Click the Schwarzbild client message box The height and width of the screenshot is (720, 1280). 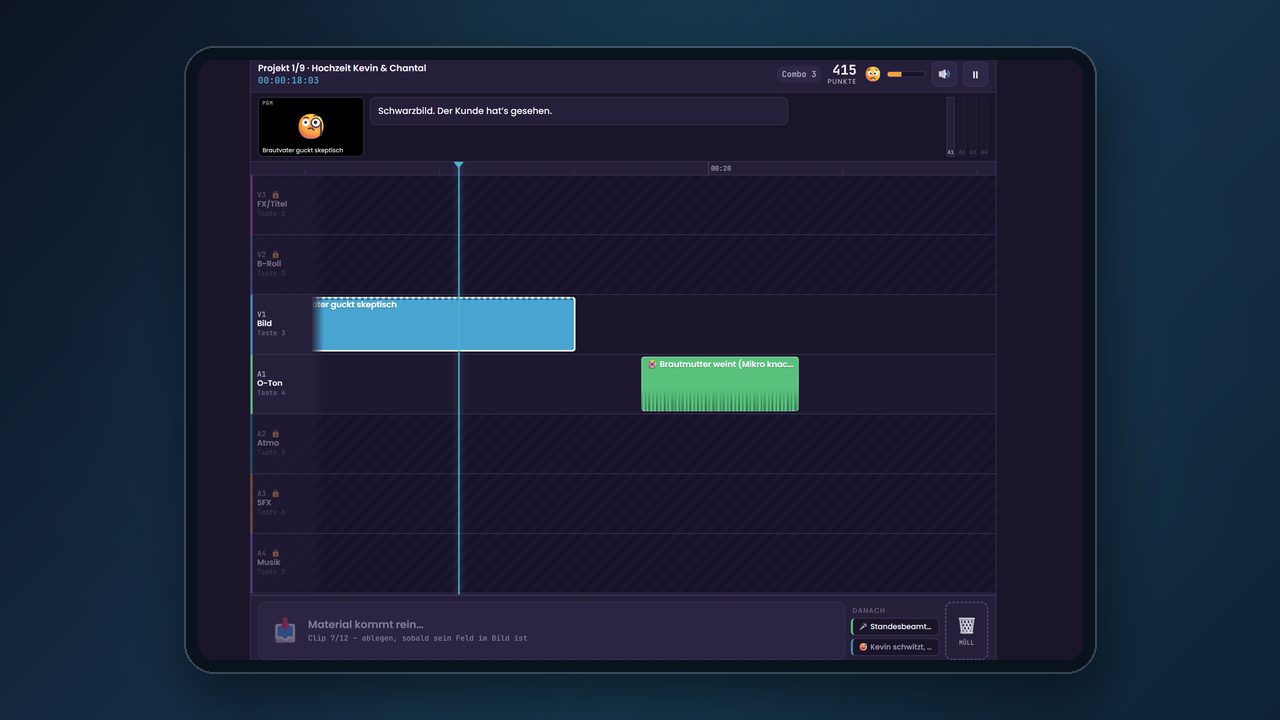coord(579,111)
